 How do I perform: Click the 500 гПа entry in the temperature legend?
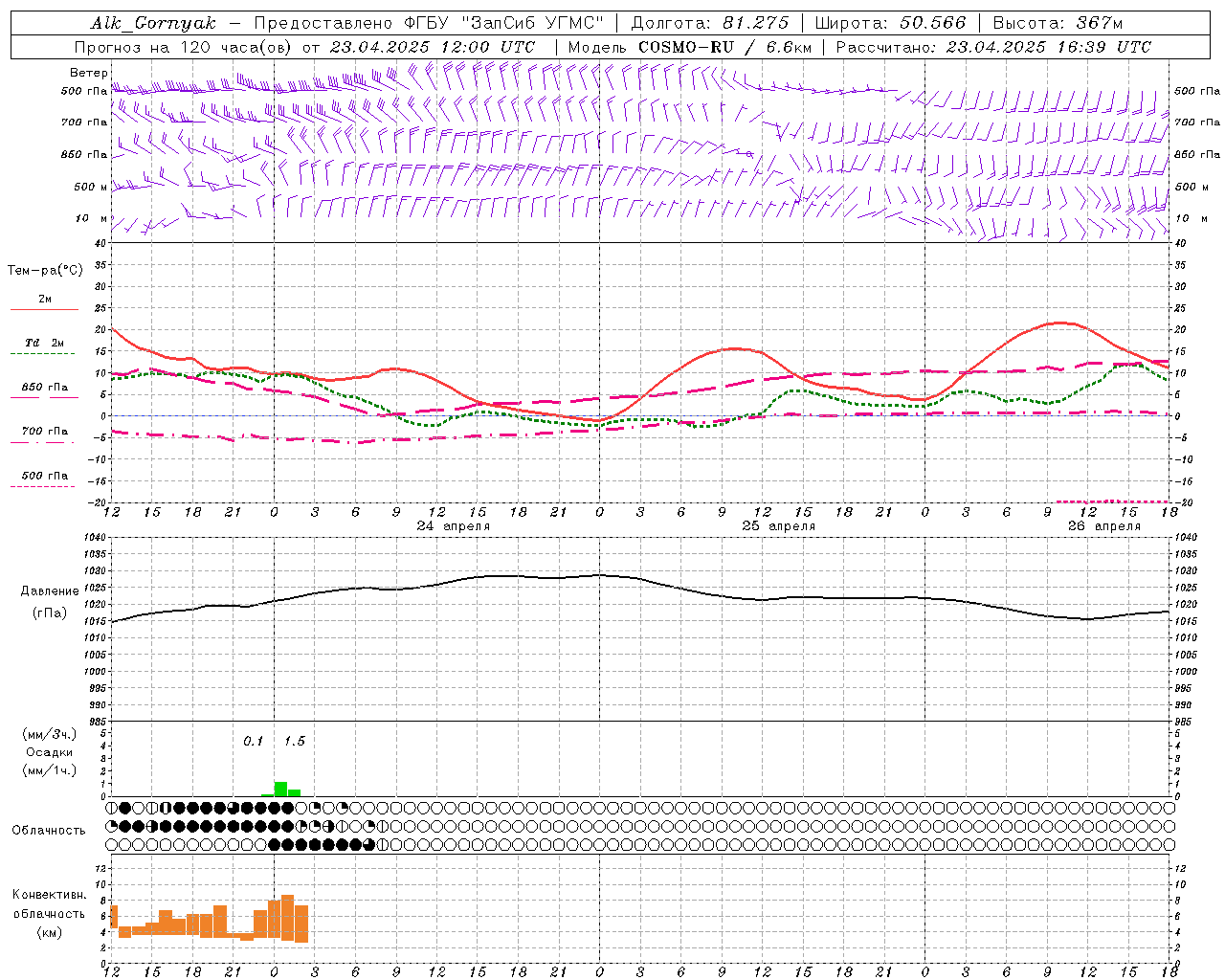tap(45, 476)
